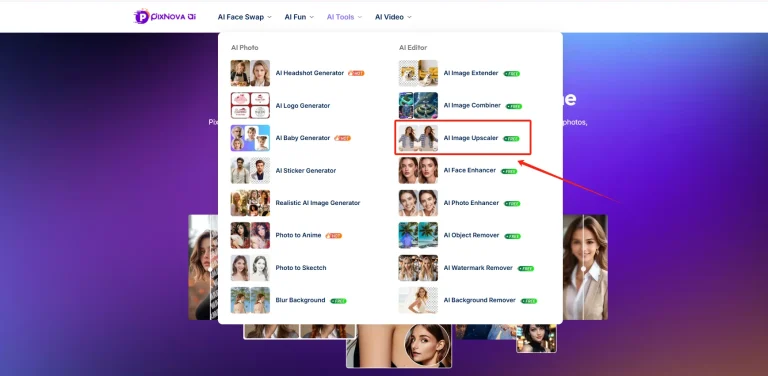Expand chevron next to AI Fun
This screenshot has height=376, width=768.
[x=311, y=17]
